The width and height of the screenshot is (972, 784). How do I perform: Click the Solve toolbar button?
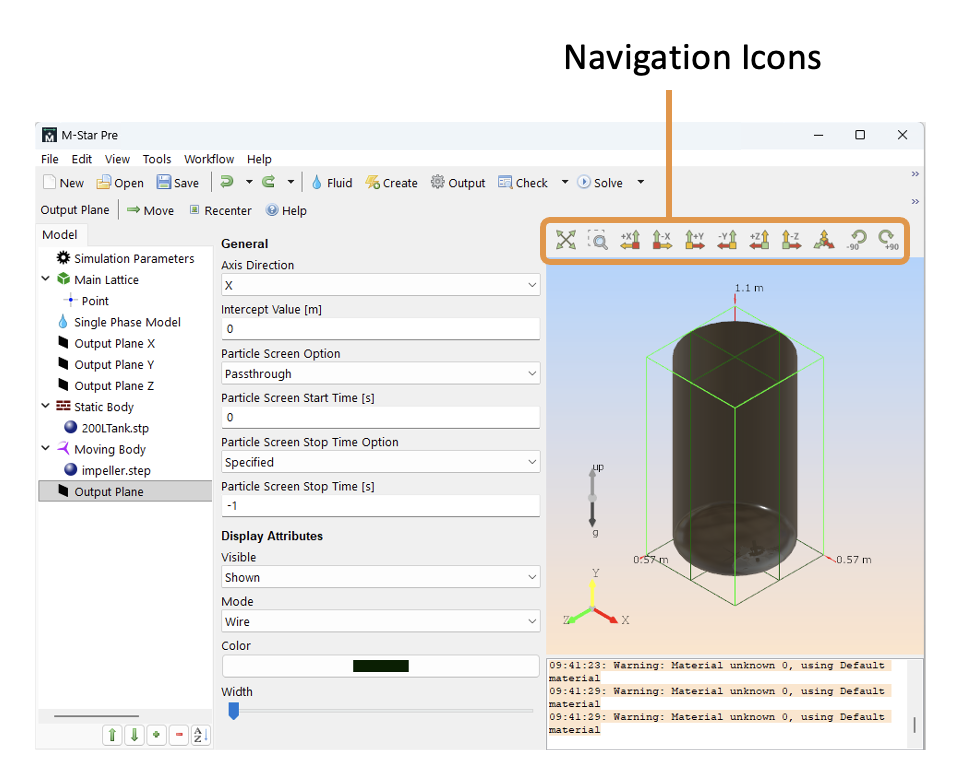pos(600,183)
